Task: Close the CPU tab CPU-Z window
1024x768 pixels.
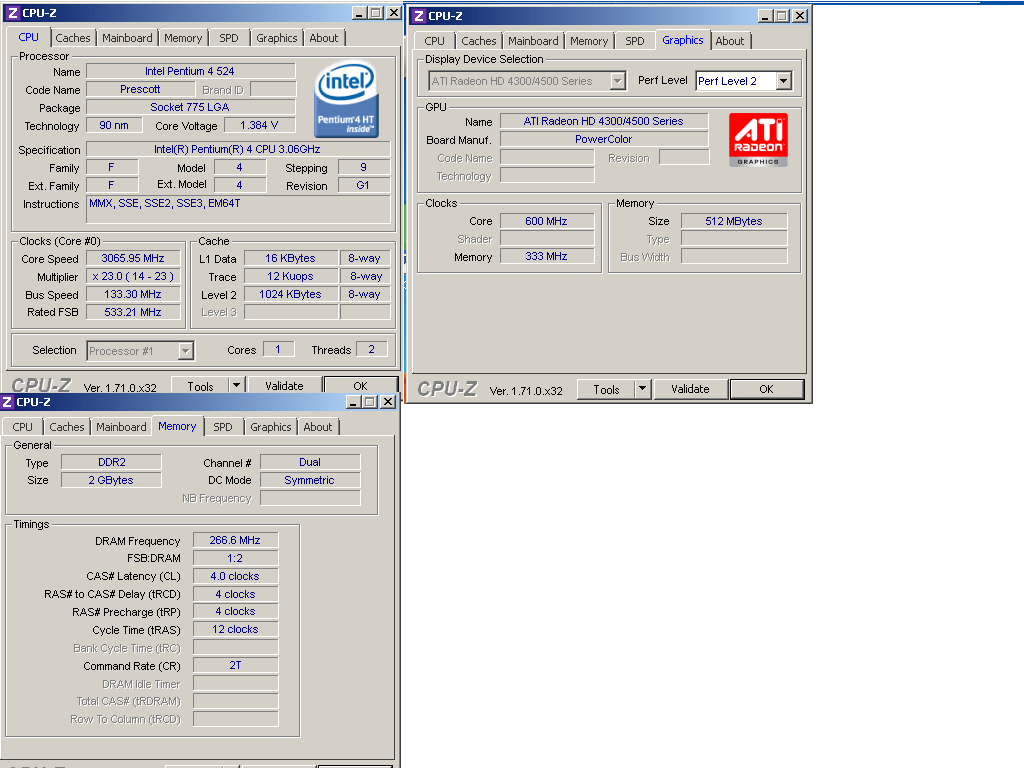Action: (x=394, y=12)
